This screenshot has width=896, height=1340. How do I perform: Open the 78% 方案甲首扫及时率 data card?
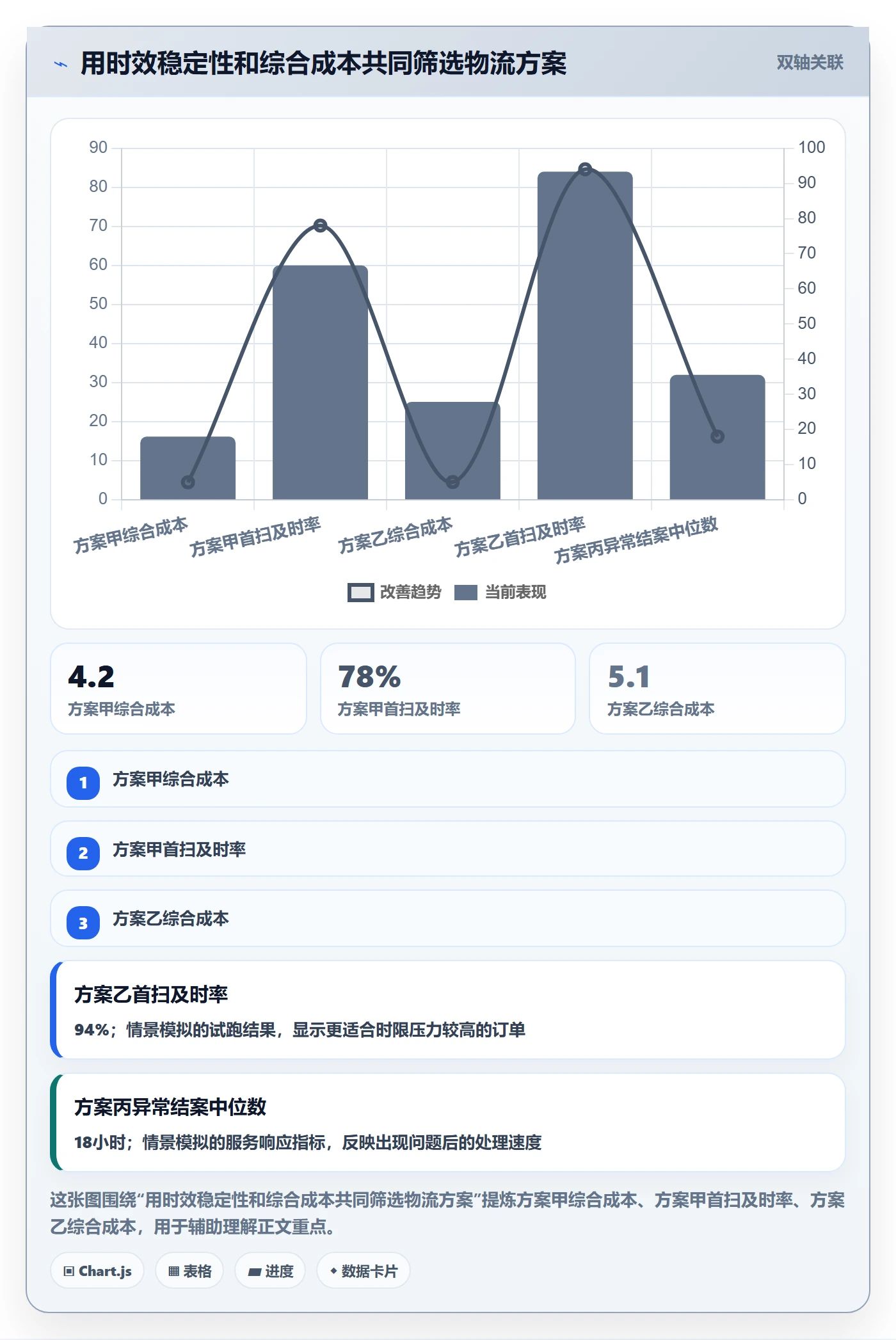pyautogui.click(x=448, y=689)
